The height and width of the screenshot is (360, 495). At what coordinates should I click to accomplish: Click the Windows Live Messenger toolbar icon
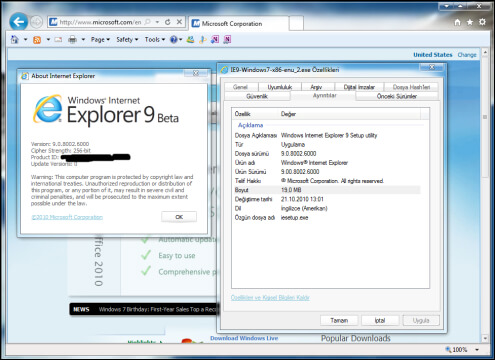(x=190, y=40)
